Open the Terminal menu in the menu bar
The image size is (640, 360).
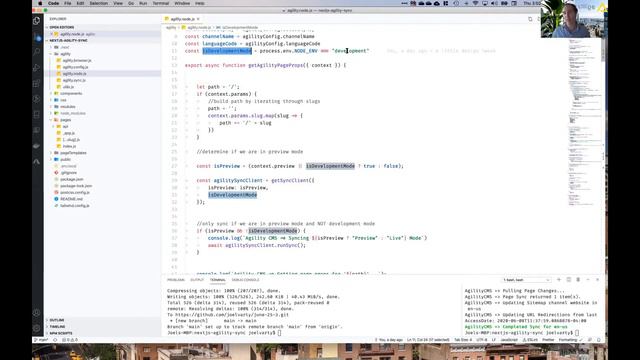(x=160, y=3)
